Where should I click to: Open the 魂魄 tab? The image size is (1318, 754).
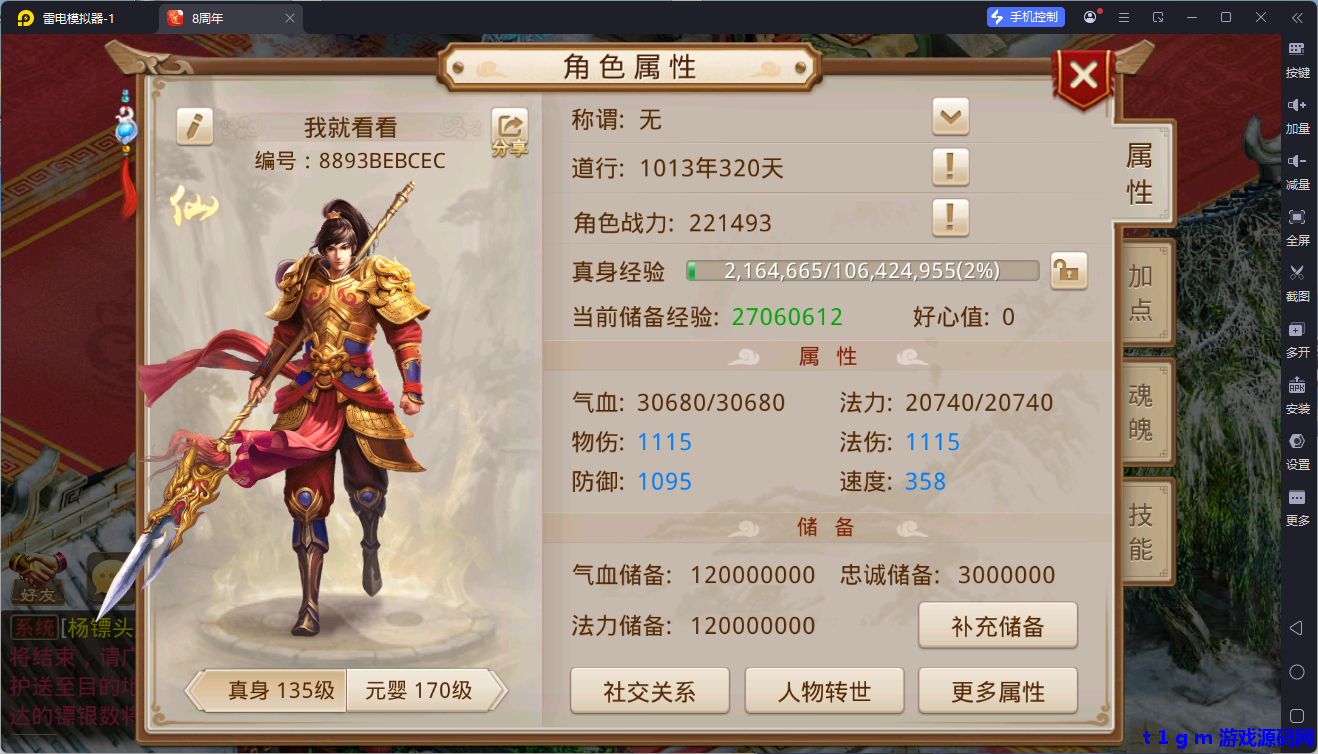(x=1142, y=412)
